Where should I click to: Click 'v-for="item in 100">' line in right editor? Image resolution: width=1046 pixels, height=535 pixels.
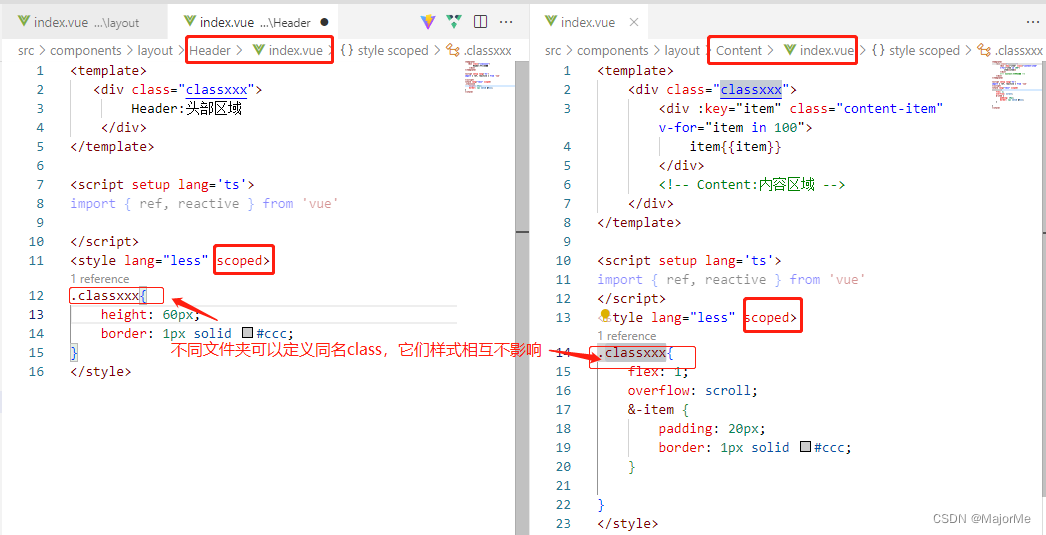(x=735, y=127)
